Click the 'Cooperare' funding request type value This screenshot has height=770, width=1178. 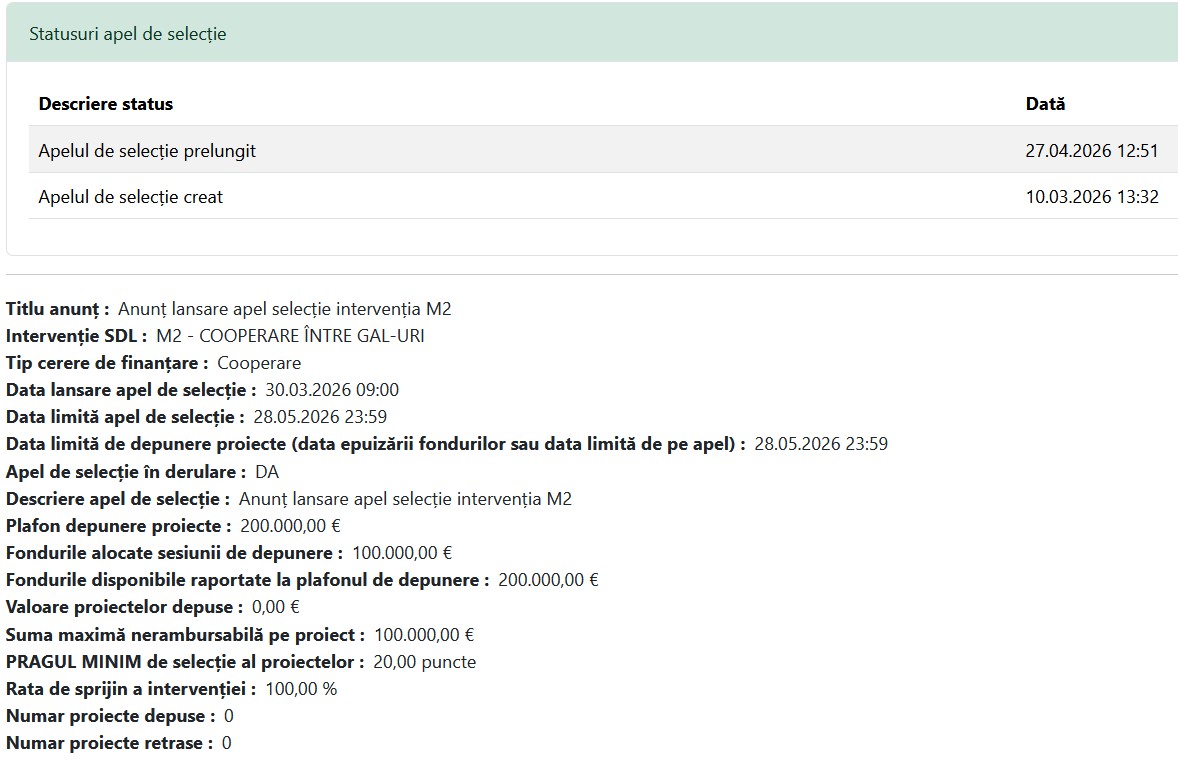(259, 363)
